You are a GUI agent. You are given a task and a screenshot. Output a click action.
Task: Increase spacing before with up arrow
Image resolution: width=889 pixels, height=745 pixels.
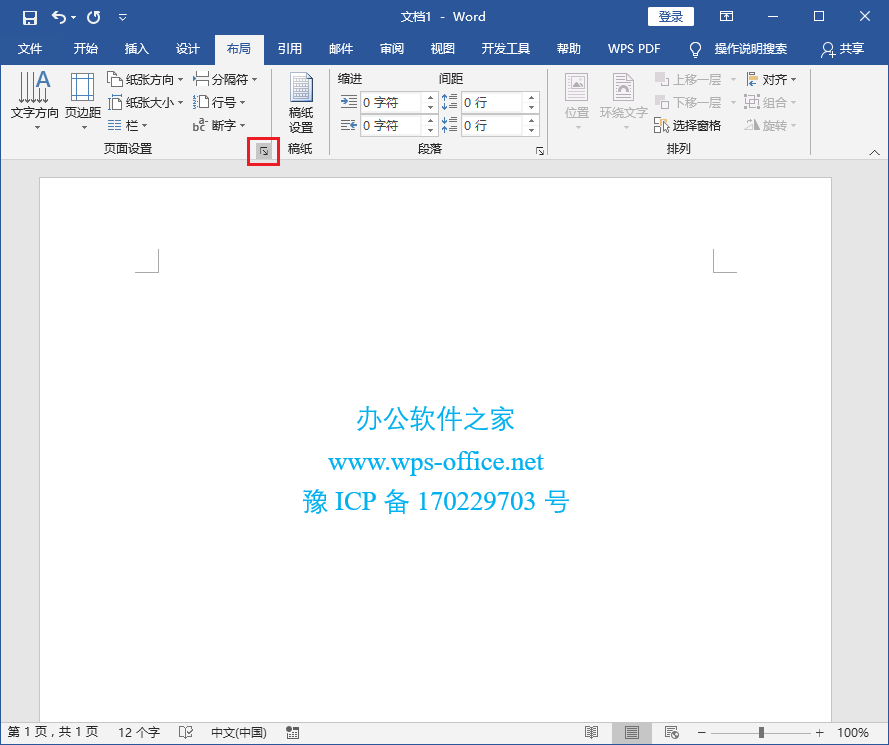pos(531,98)
